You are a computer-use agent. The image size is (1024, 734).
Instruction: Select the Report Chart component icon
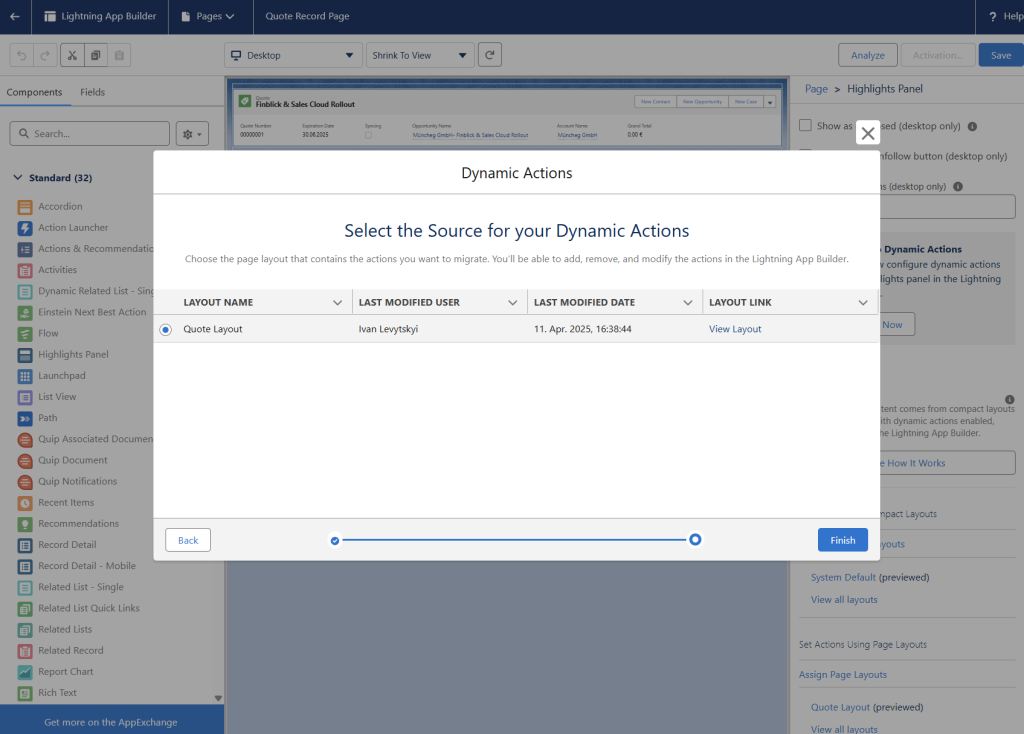(25, 671)
